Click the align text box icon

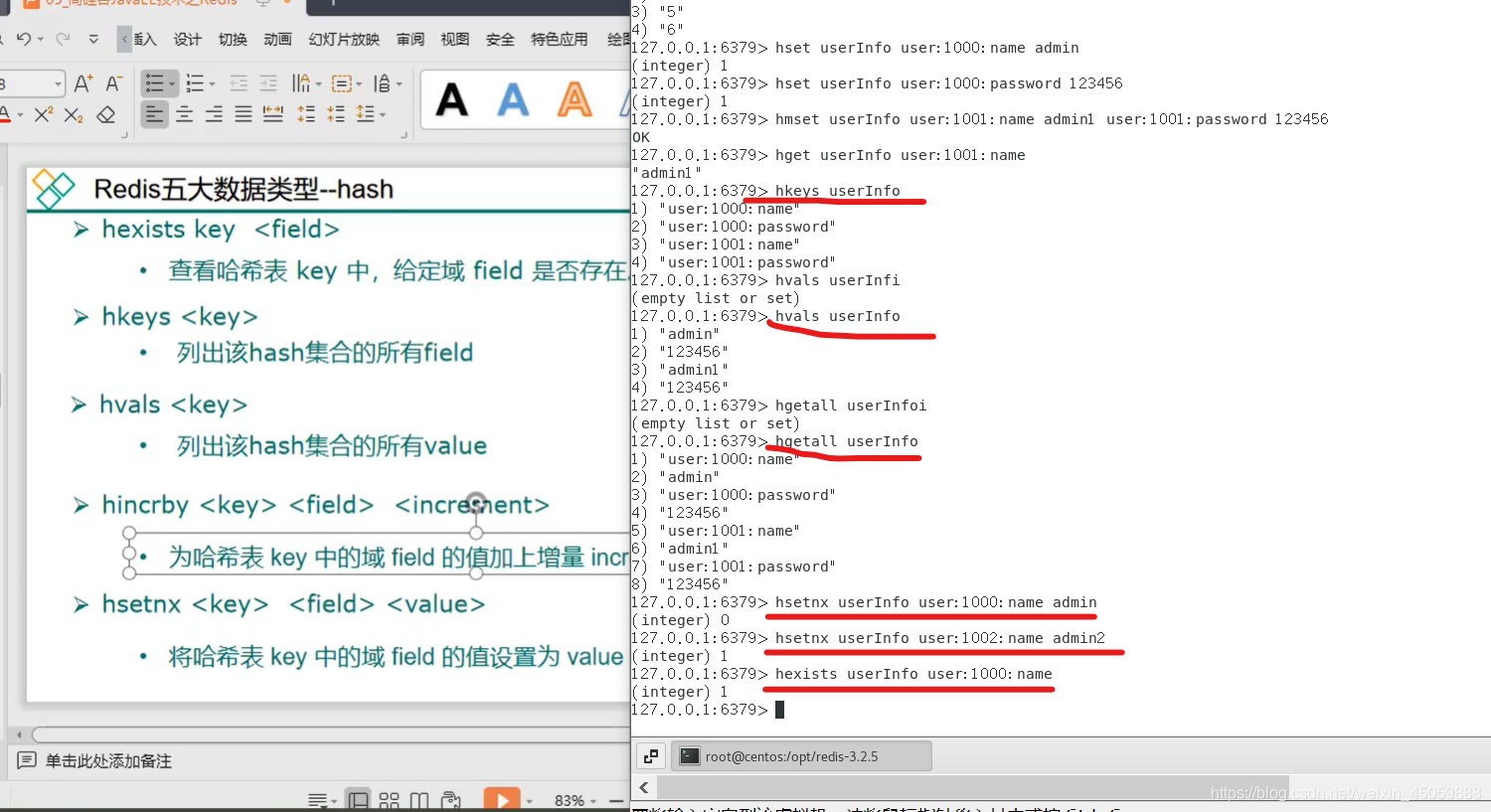coord(341,83)
